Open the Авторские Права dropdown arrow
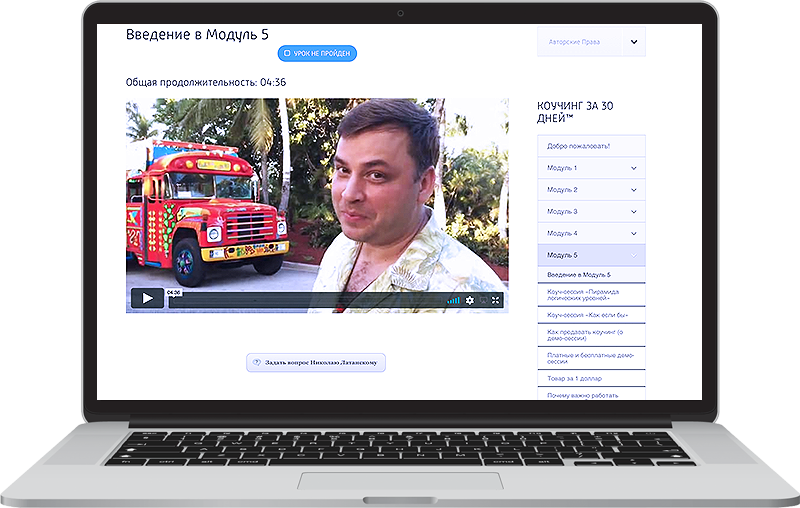The height and width of the screenshot is (508, 800). (x=633, y=42)
